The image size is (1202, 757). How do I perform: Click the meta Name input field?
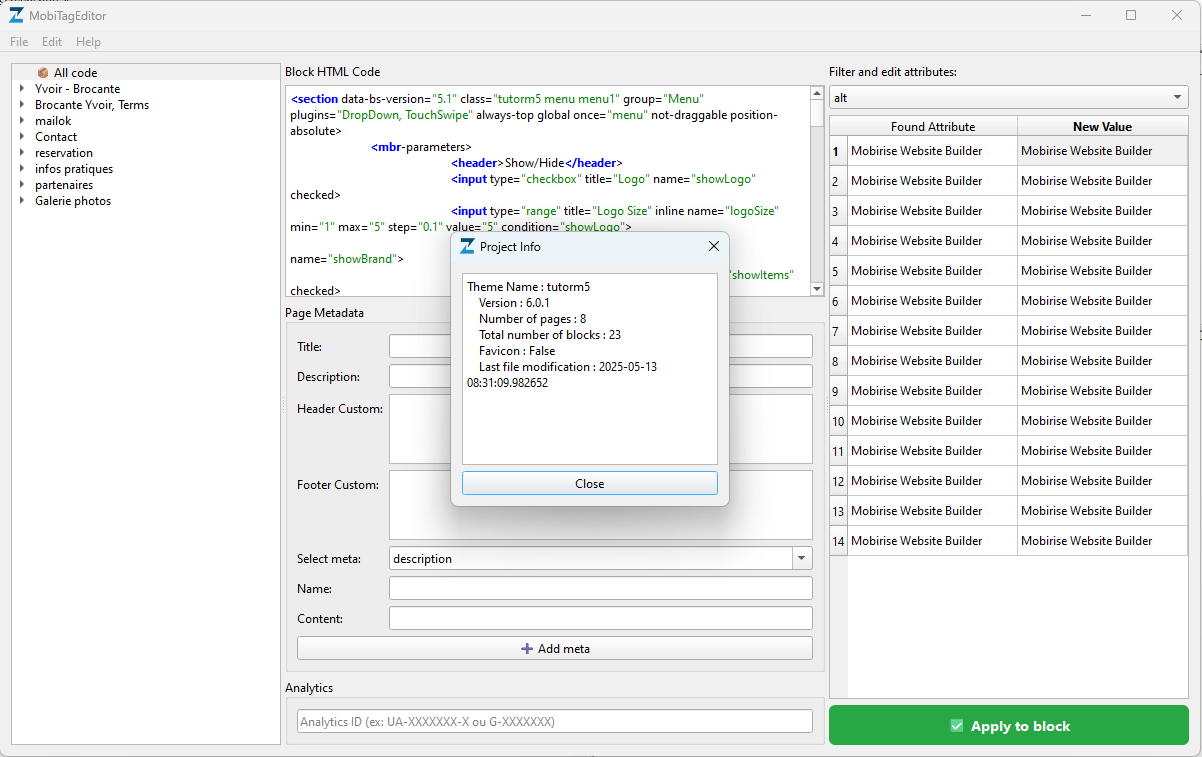click(x=600, y=588)
